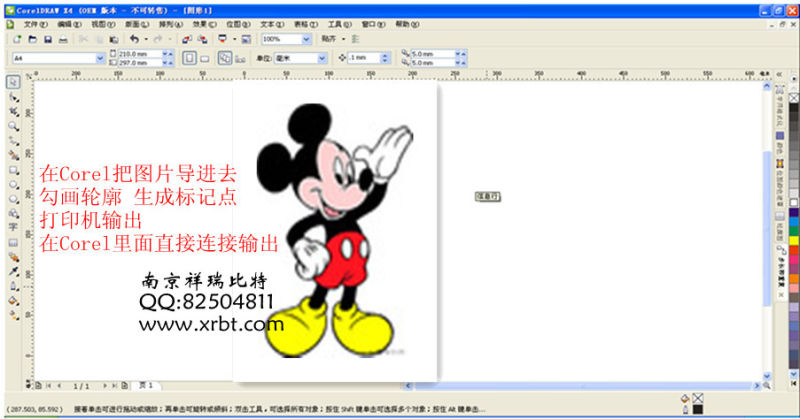Adjust page width 210.0 mm spinner
800x419 pixels.
coord(168,54)
